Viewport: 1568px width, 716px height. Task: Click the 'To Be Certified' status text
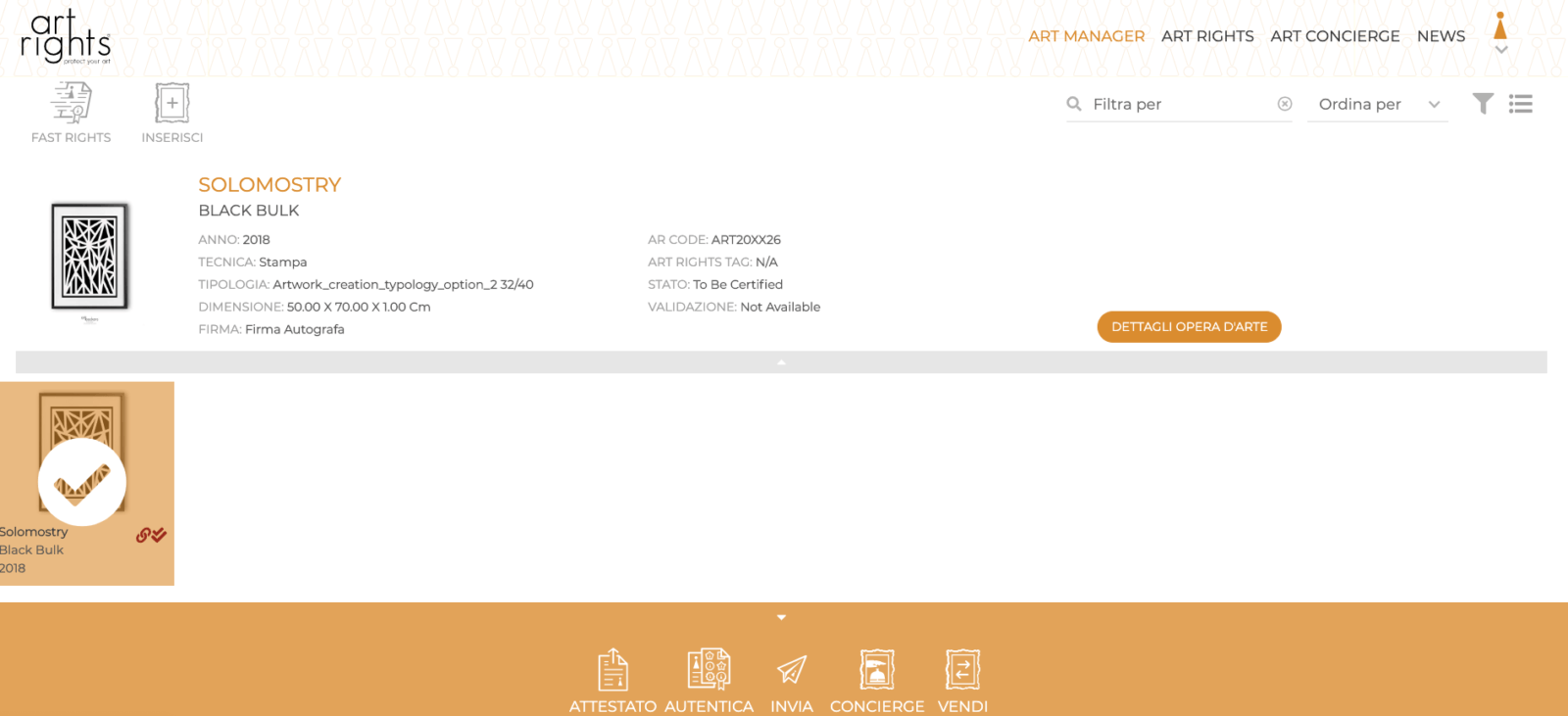click(738, 285)
